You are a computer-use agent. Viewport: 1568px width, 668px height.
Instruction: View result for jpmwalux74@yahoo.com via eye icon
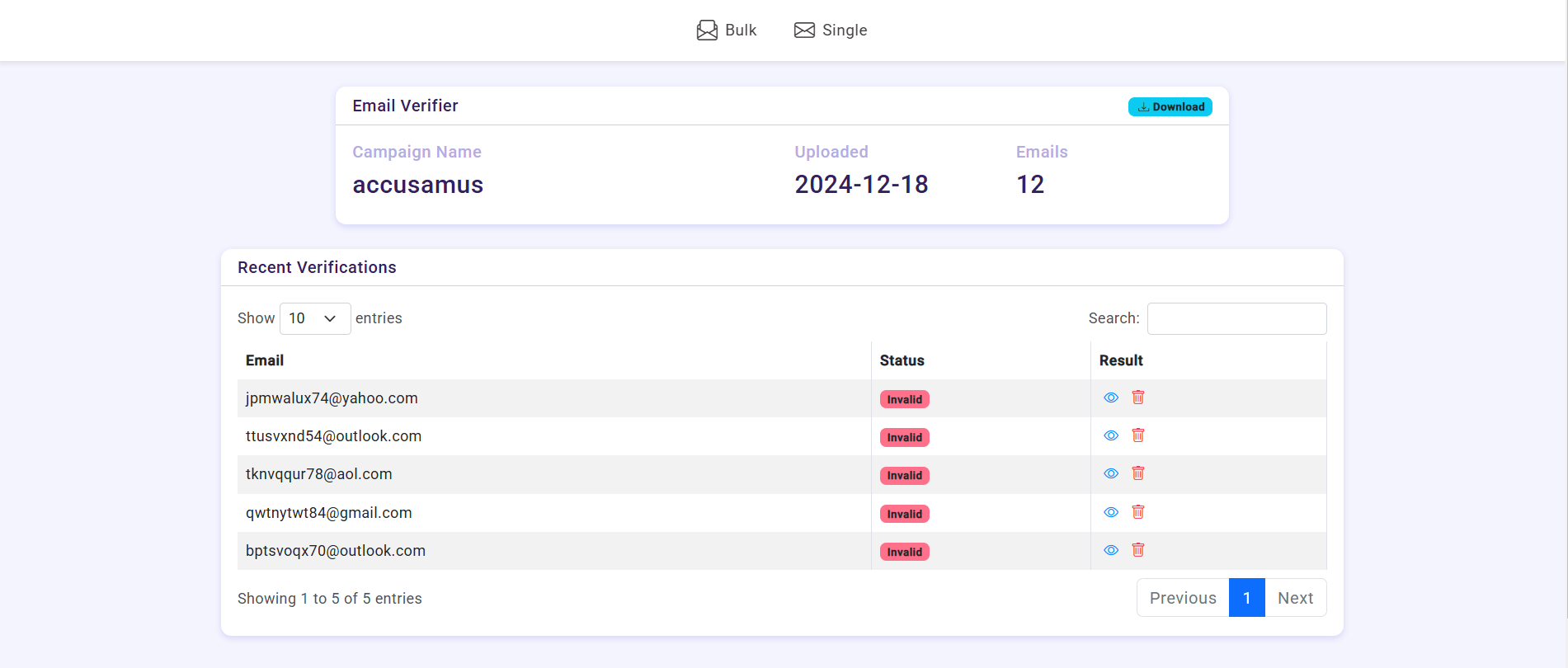pos(1111,398)
